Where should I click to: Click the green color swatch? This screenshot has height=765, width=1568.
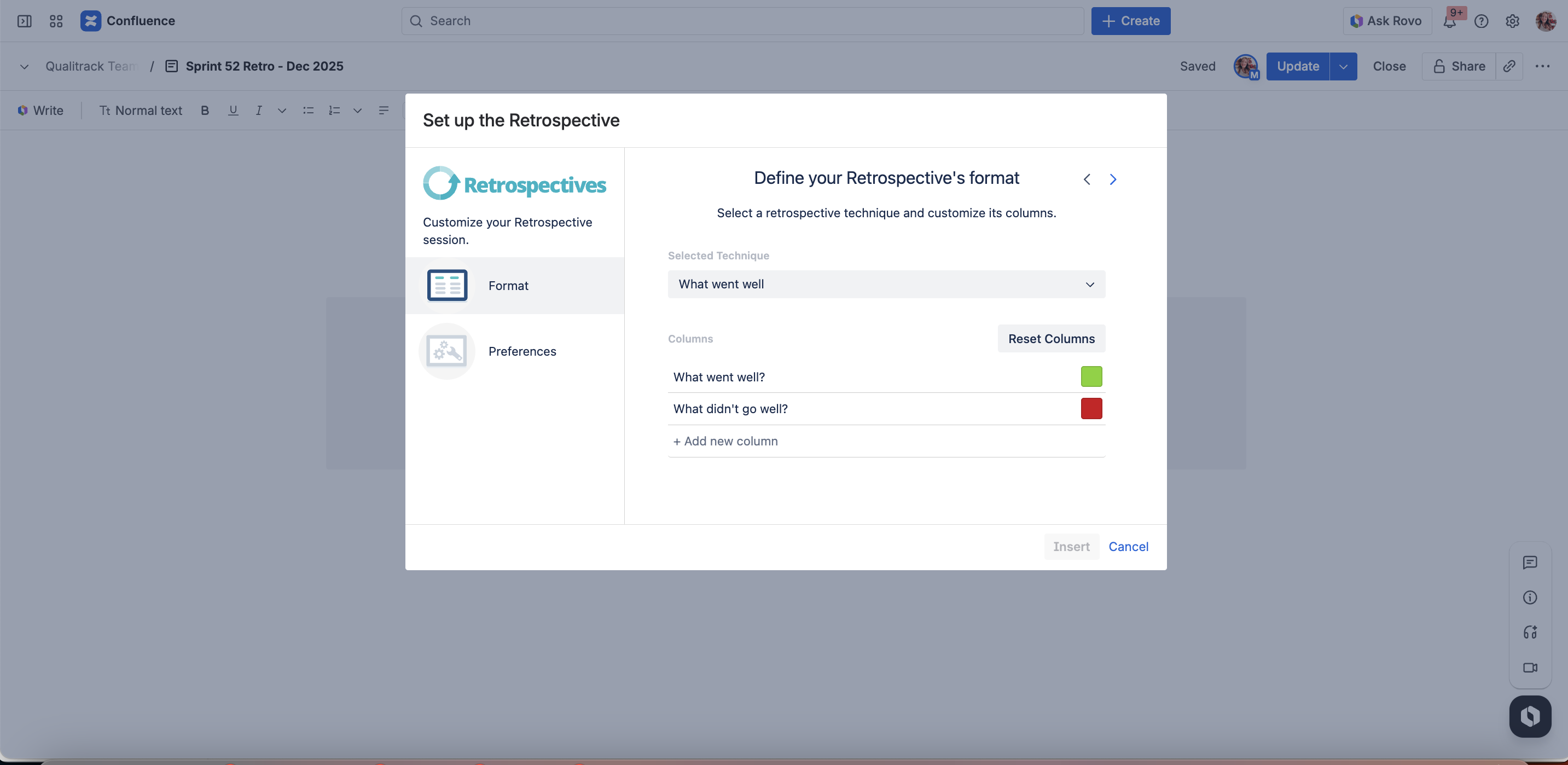point(1091,376)
